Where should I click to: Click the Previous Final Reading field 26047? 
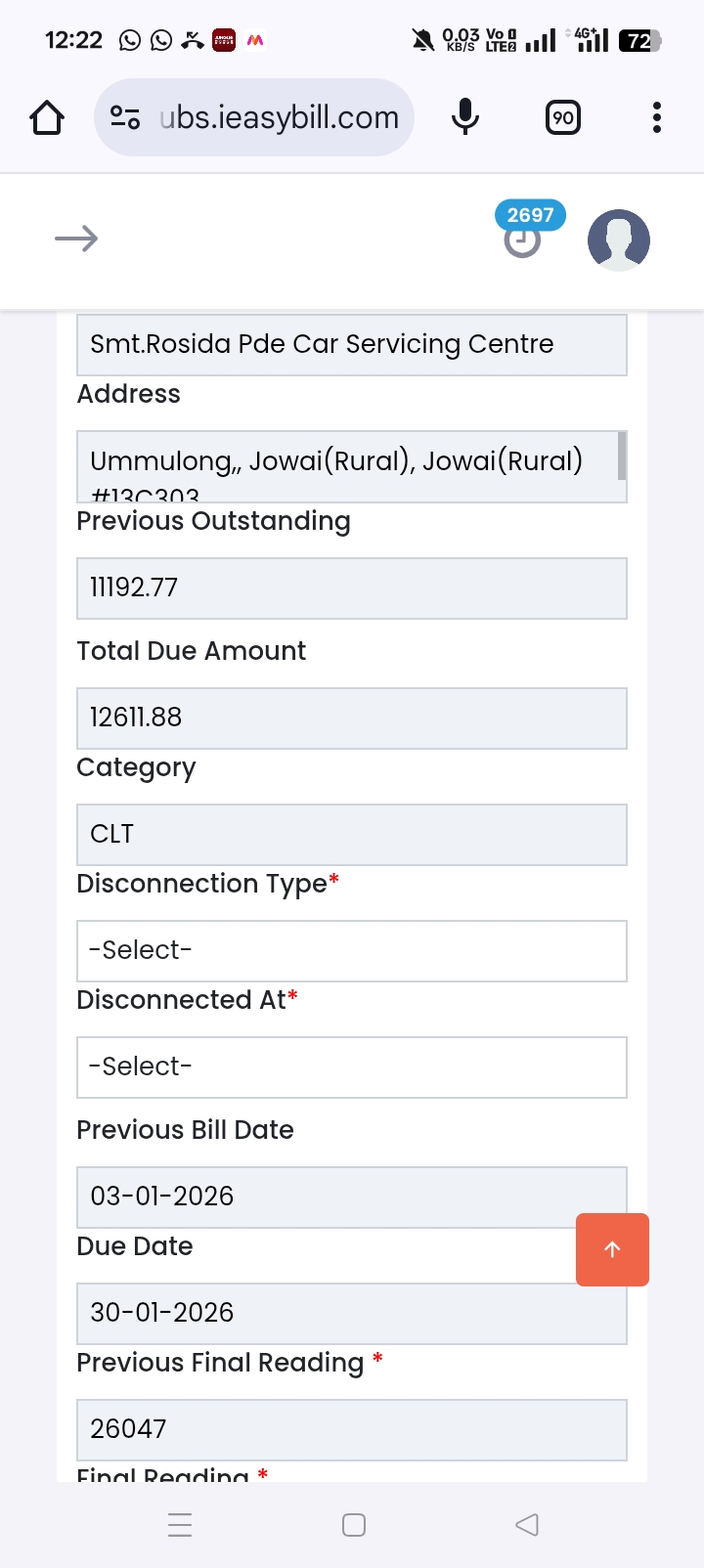pos(352,1429)
